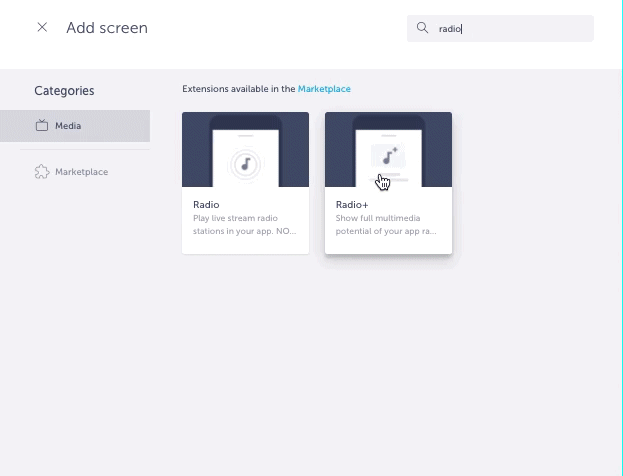Click the "Extensions available in the" text
The width and height of the screenshot is (623, 476).
(x=238, y=89)
